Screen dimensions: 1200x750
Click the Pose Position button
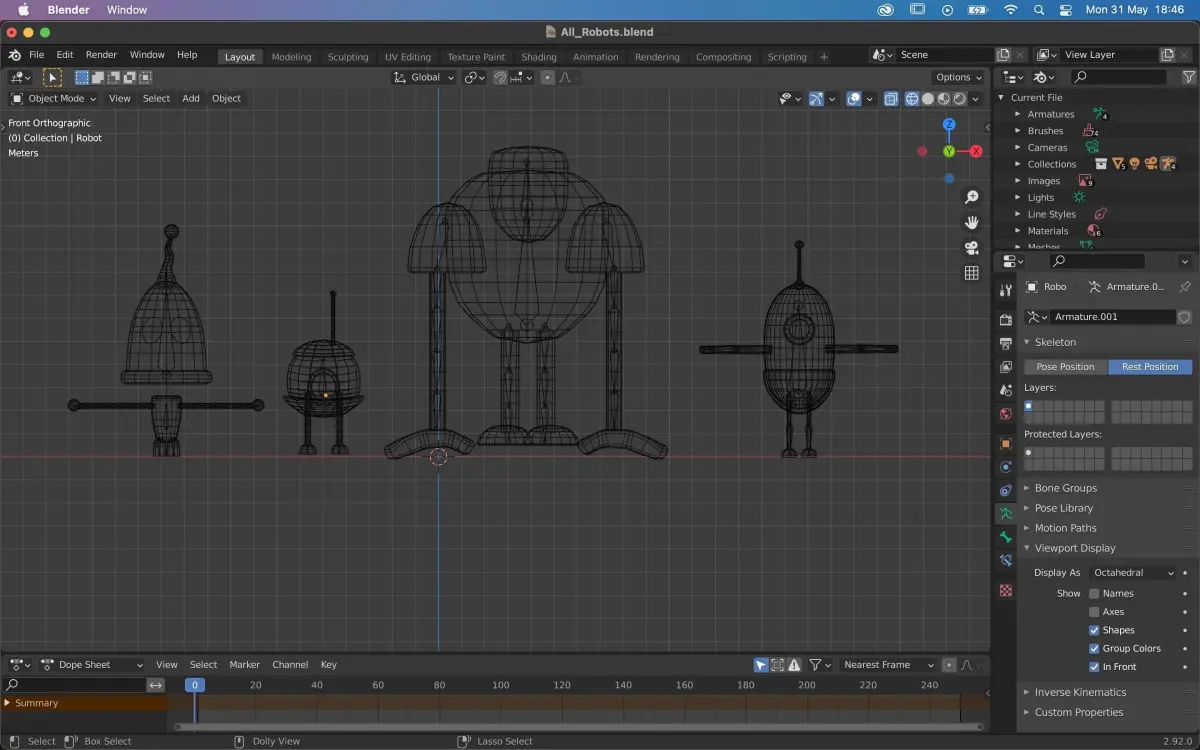tap(1065, 367)
